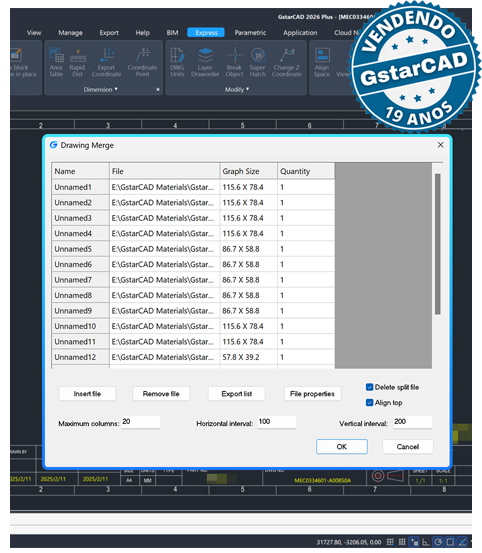Click the Insert file button
Viewport: 482px width, 553px height.
pos(87,394)
